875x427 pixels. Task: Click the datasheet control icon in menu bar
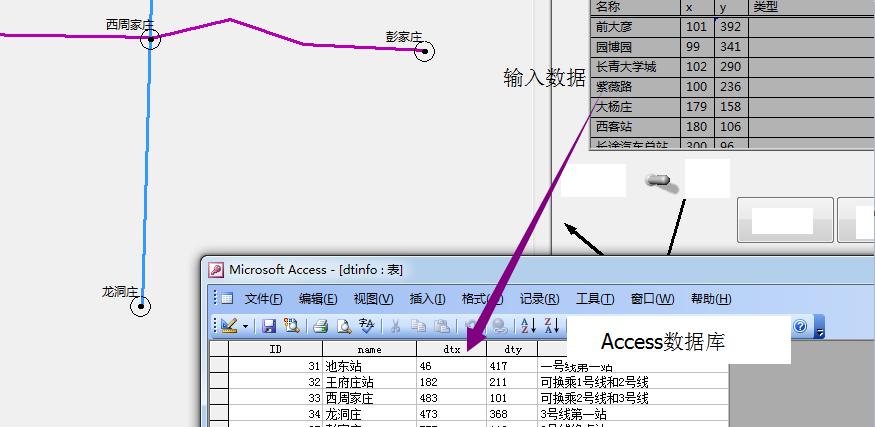click(x=227, y=299)
